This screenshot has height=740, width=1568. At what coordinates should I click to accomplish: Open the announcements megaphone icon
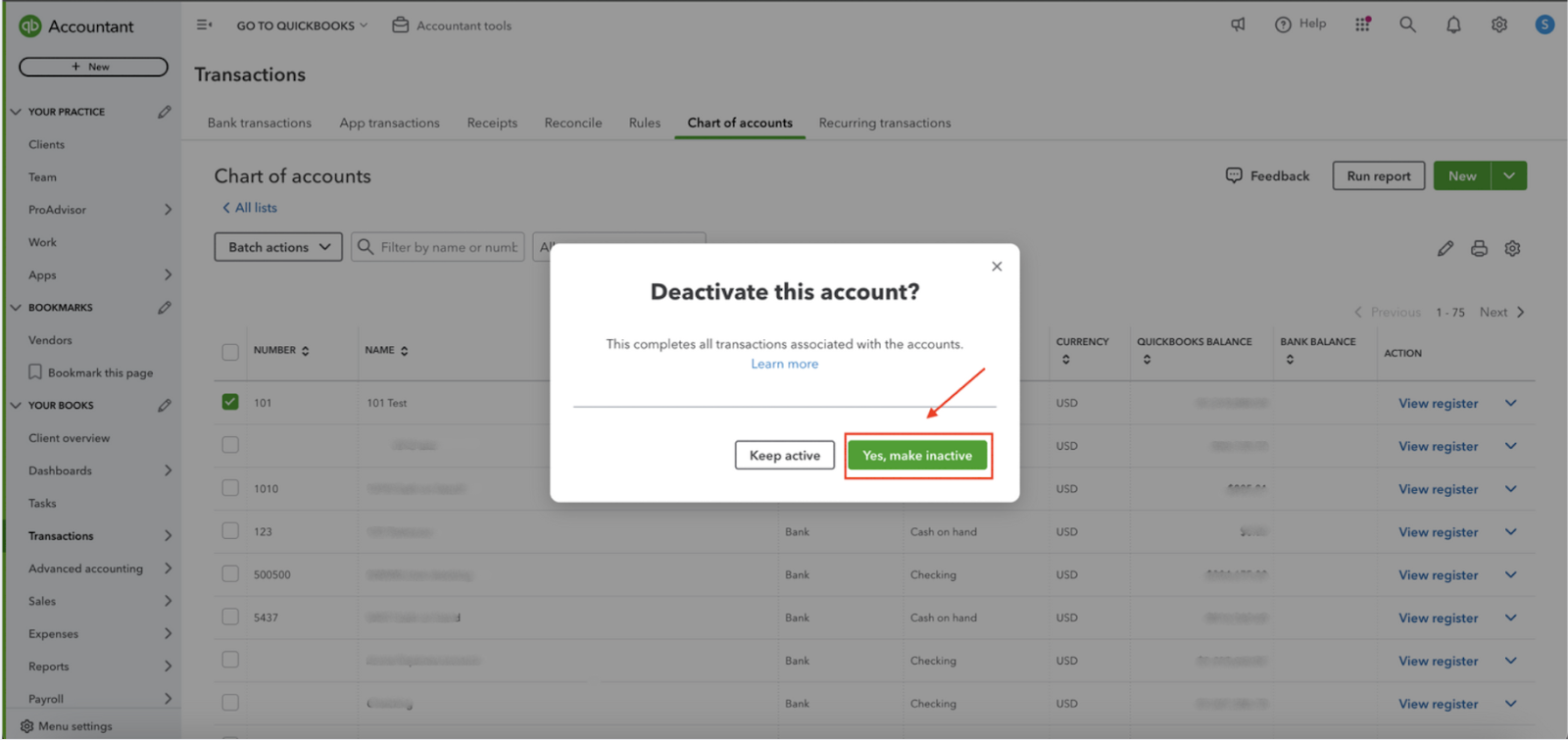(x=1238, y=25)
